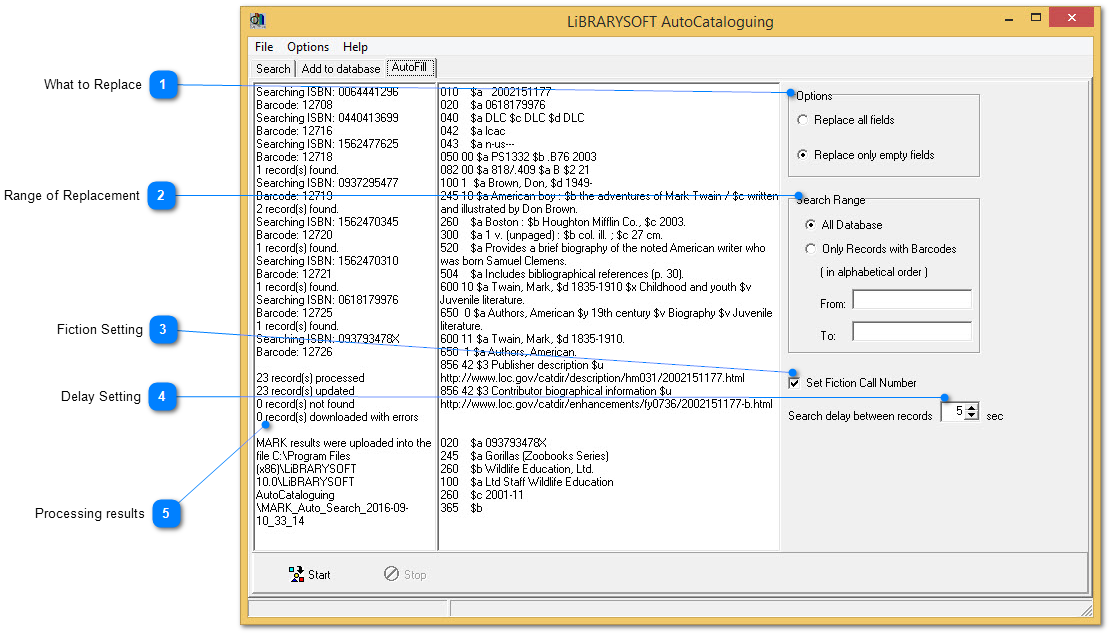Click '0 record(s) not found' line
The height and width of the screenshot is (635, 1111).
coord(305,404)
